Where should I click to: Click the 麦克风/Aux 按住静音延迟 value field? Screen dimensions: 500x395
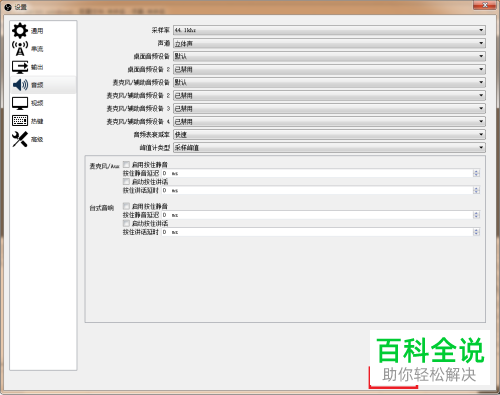point(321,173)
